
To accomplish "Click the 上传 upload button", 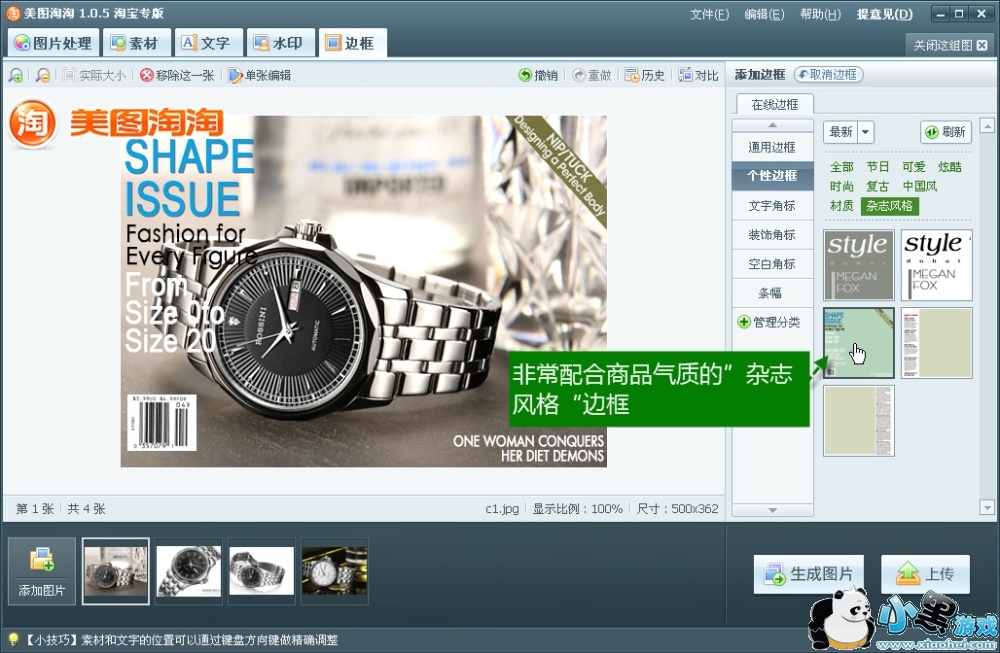I will [925, 574].
